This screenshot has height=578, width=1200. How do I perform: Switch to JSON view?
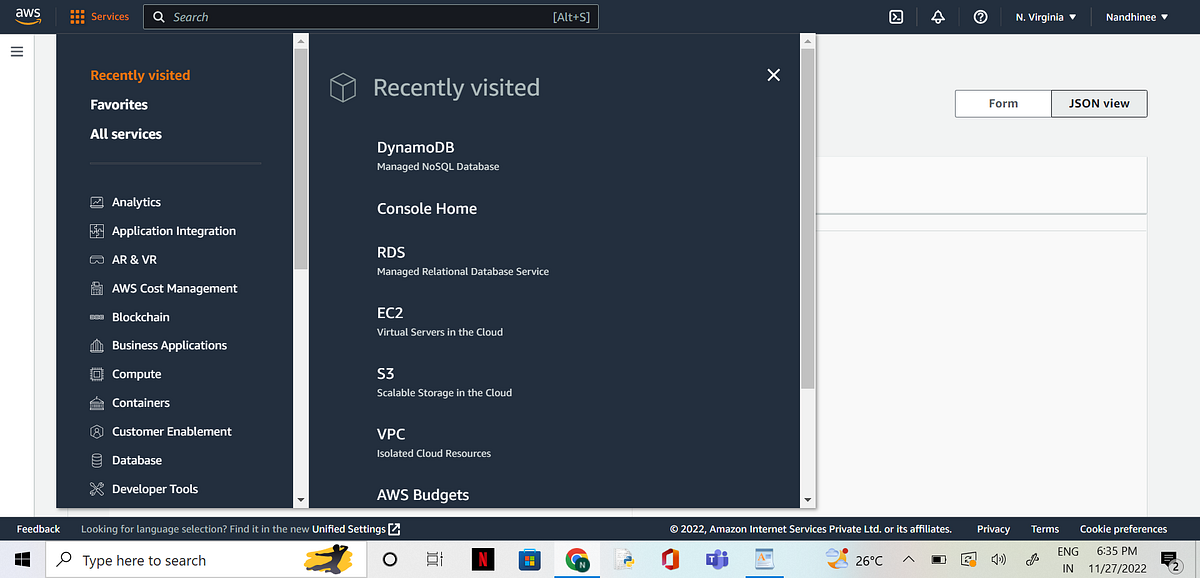pos(1098,103)
